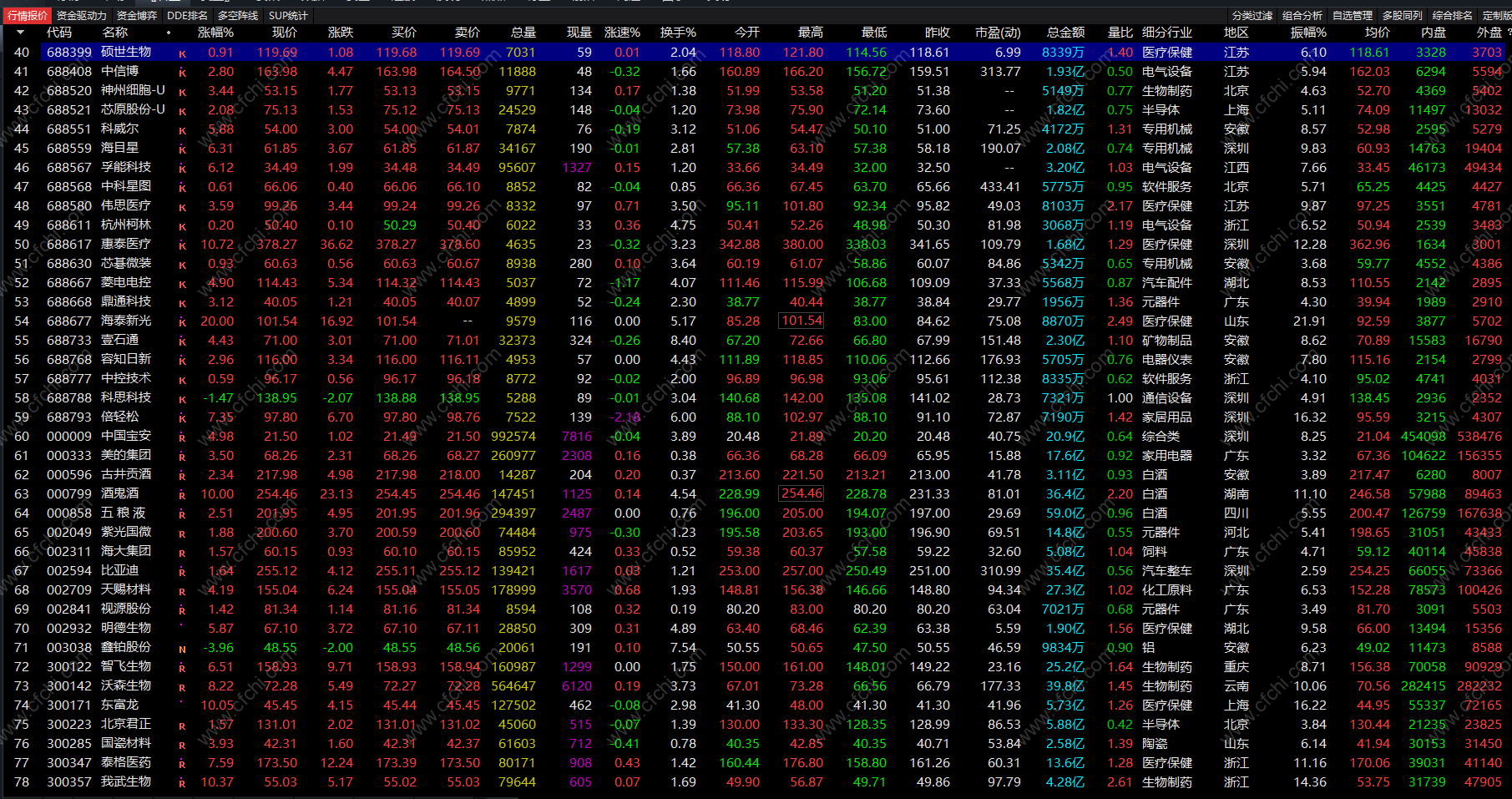Sort by the 振幅% column header
Screen dimensions: 1512x799
1308,33
